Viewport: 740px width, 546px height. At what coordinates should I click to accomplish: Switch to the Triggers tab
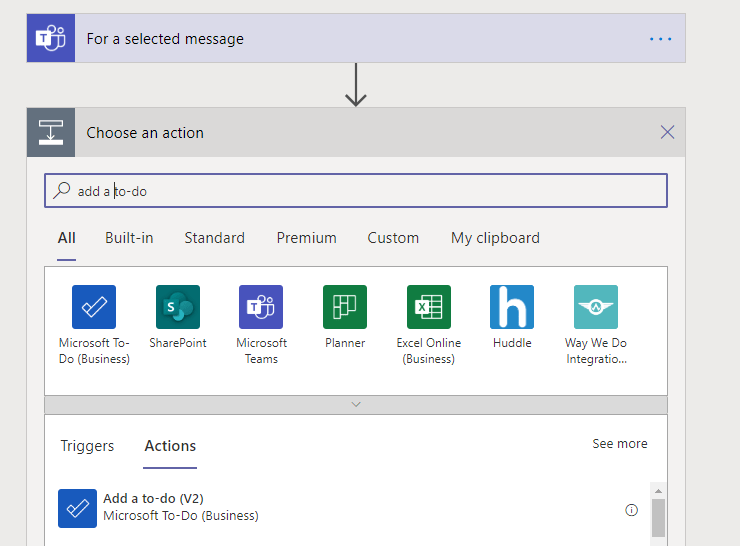click(x=87, y=446)
